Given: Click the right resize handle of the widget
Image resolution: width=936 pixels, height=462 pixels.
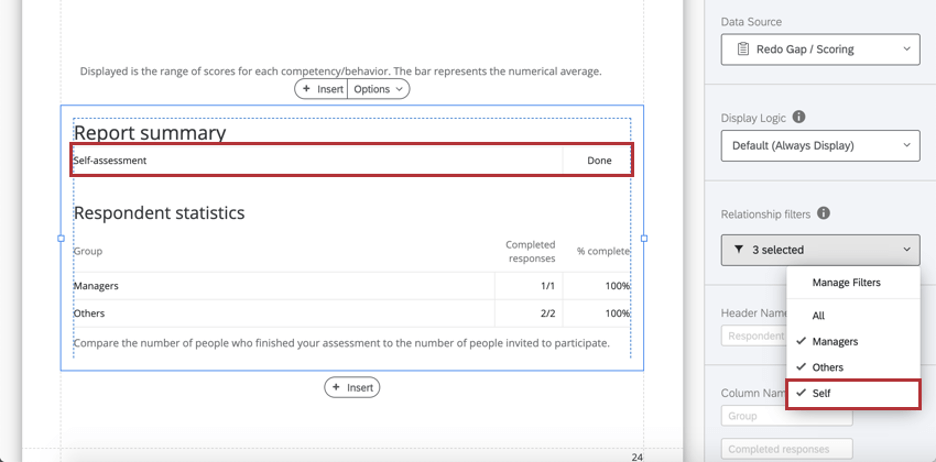Looking at the screenshot, I should click(644, 238).
